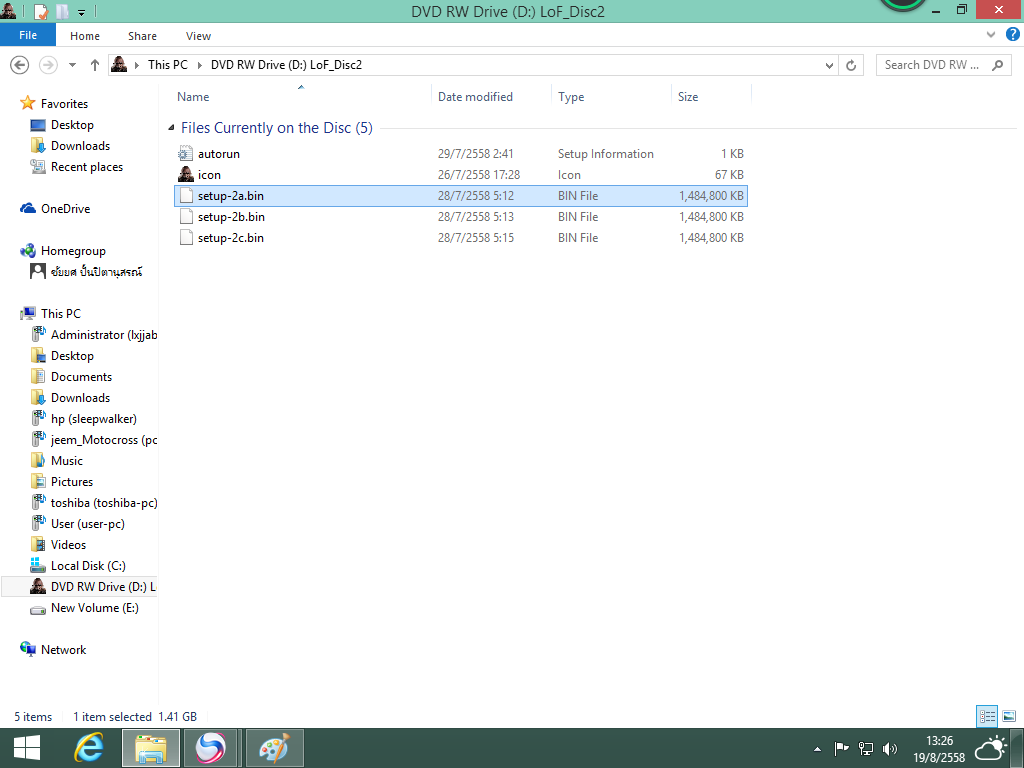Select Local Disk (C:) in navigation pane

point(88,566)
